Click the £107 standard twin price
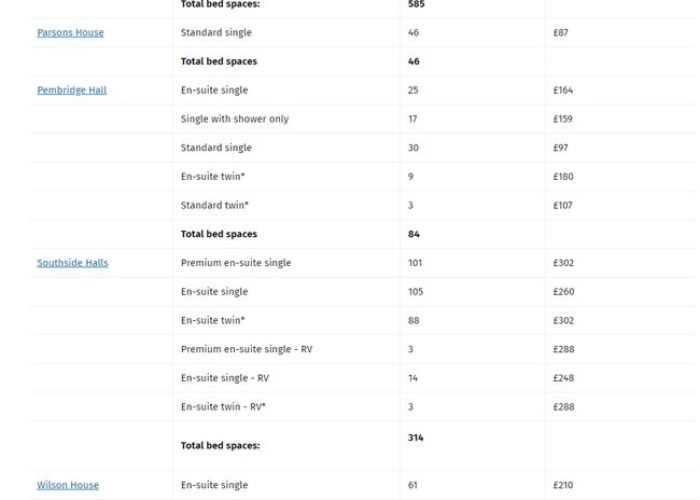This screenshot has width=700, height=500. click(x=562, y=205)
